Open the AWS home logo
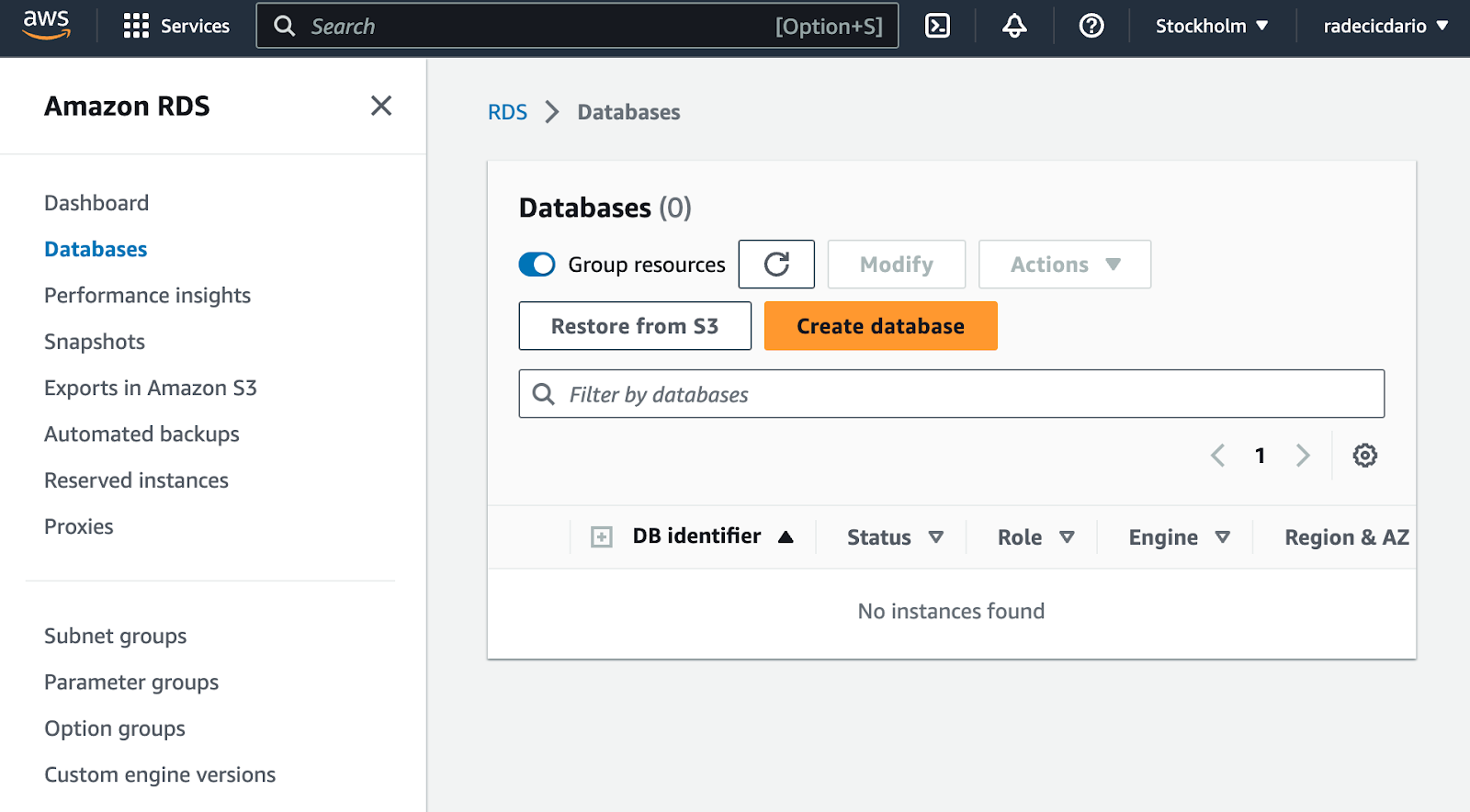The width and height of the screenshot is (1470, 812). [46, 25]
